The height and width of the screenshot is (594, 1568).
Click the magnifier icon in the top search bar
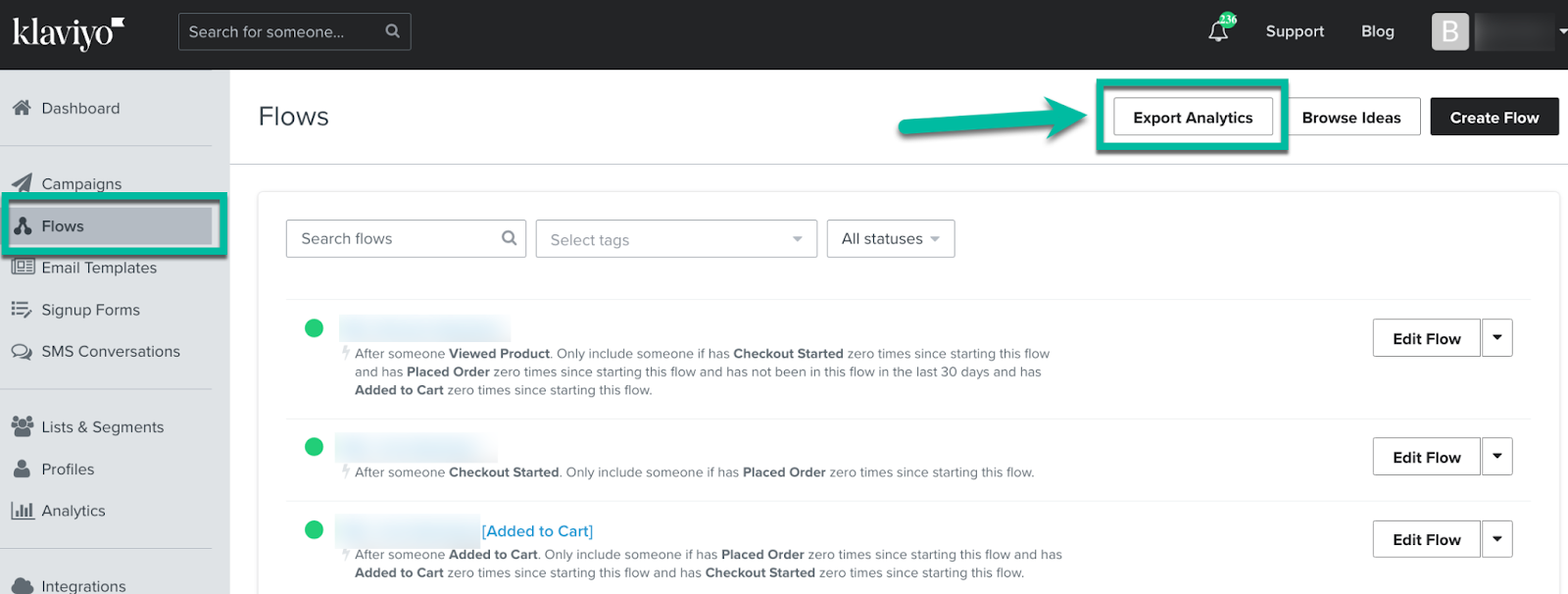pos(392,31)
